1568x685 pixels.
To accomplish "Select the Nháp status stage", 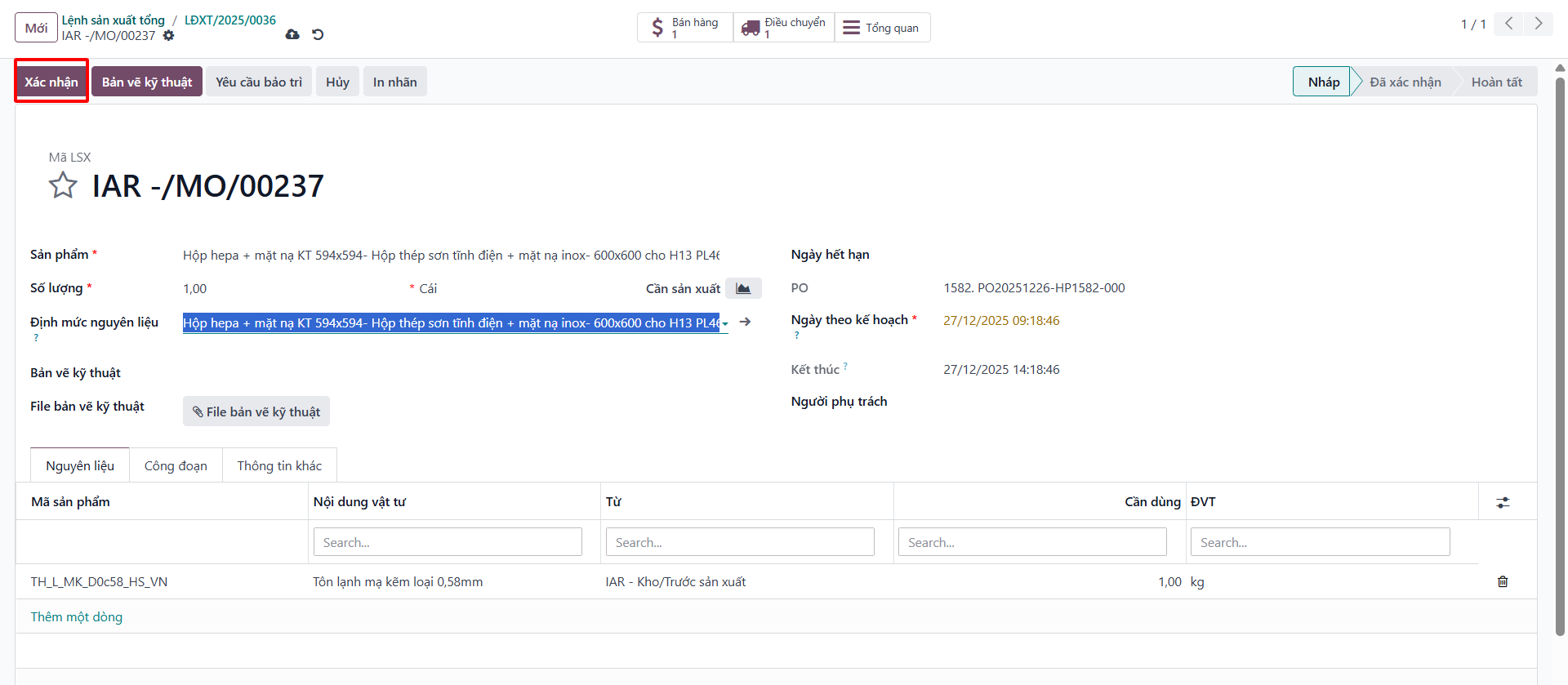I will click(1324, 82).
